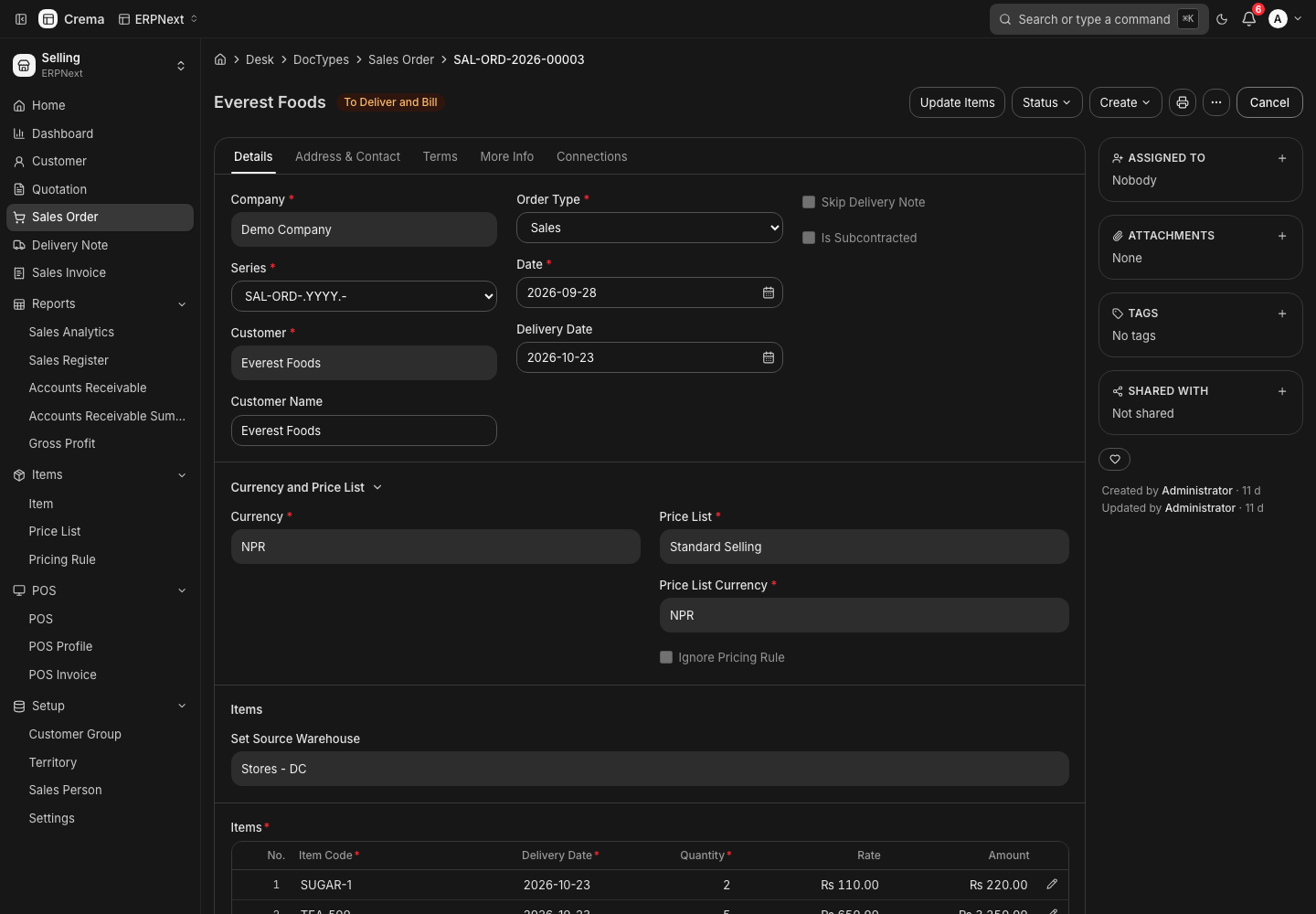Add an attachment with plus icon
Viewport: 1316px width, 914px height.
tap(1282, 236)
